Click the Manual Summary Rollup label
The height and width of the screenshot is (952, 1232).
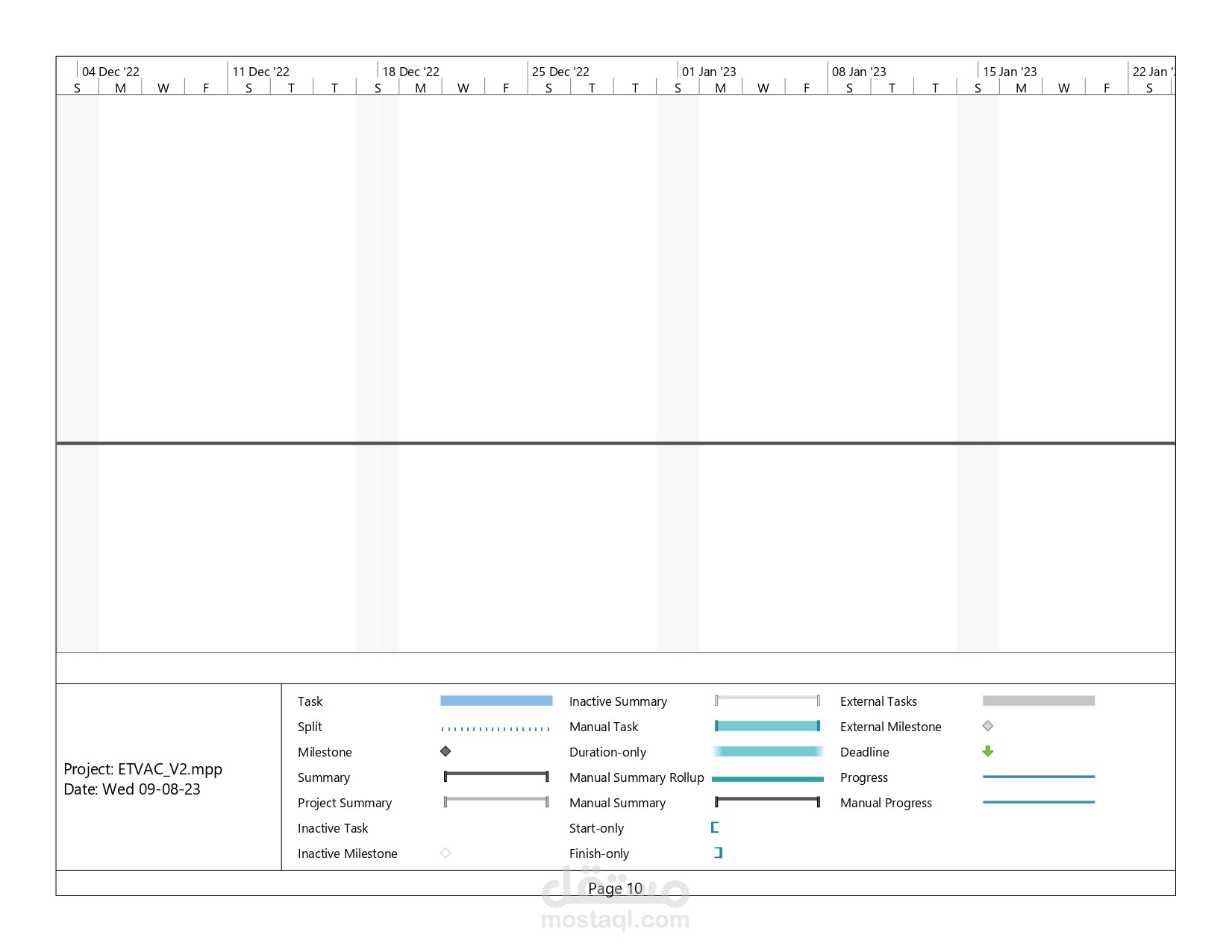[637, 777]
